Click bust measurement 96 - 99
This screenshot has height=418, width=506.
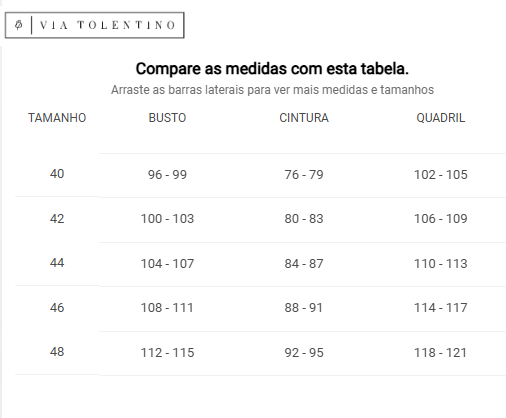coord(167,175)
